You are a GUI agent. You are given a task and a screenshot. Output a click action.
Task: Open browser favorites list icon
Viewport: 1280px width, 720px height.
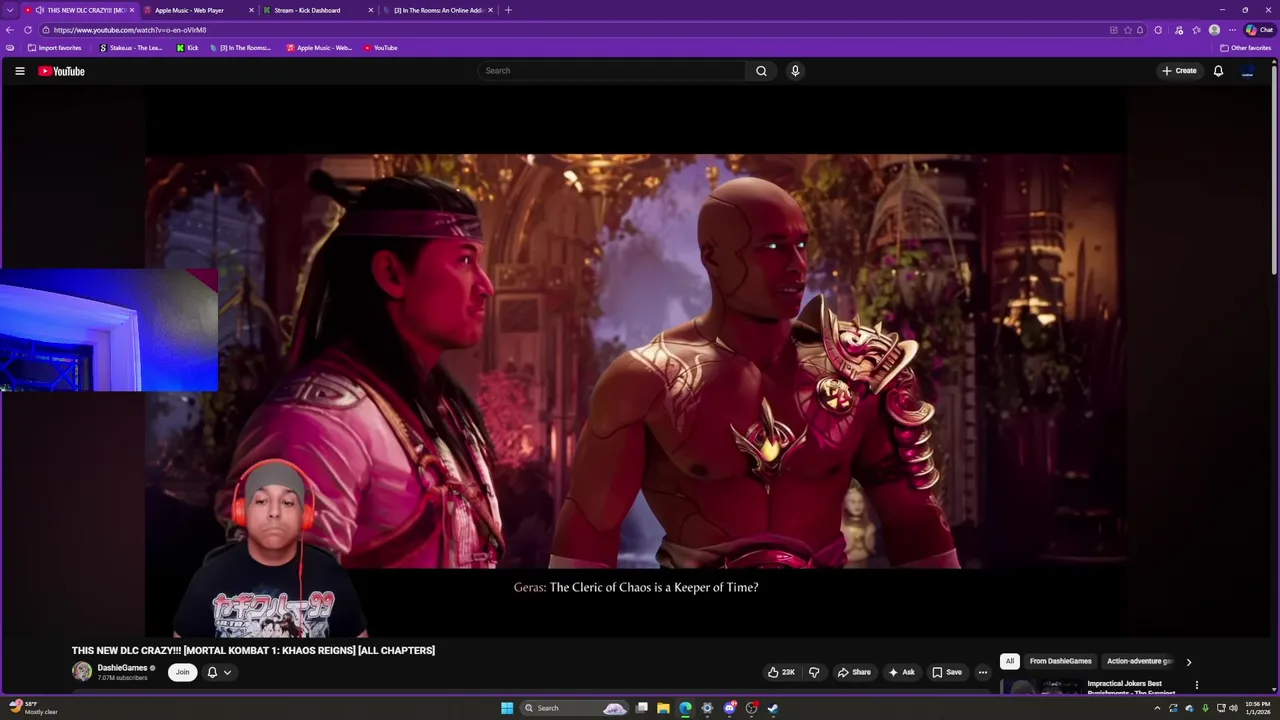point(1196,30)
